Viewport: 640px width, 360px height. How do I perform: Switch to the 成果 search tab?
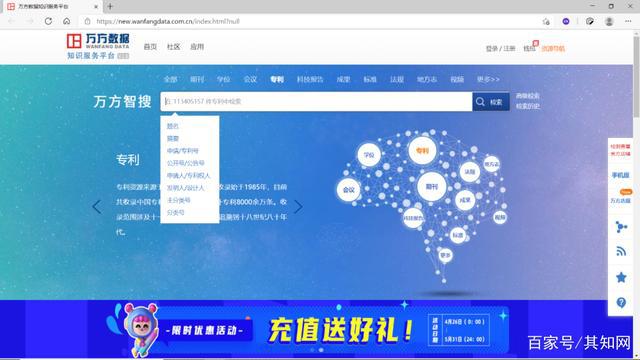343,79
